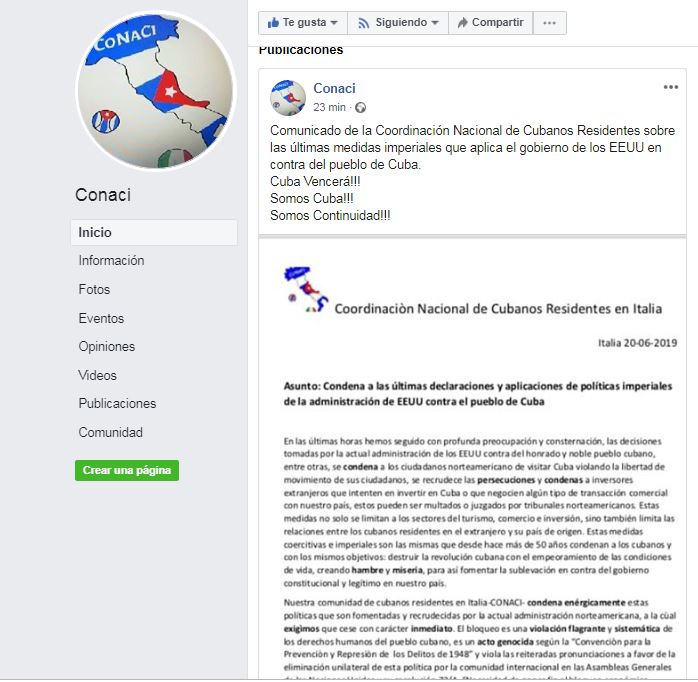Click the thumbs-up icon on Te gusta
The width and height of the screenshot is (698, 682).
point(273,22)
